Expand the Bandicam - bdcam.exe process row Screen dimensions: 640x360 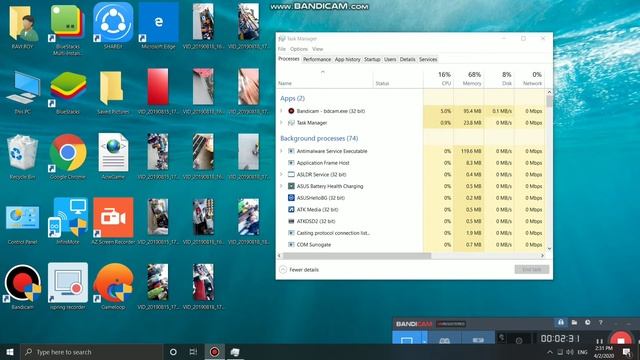pos(281,111)
